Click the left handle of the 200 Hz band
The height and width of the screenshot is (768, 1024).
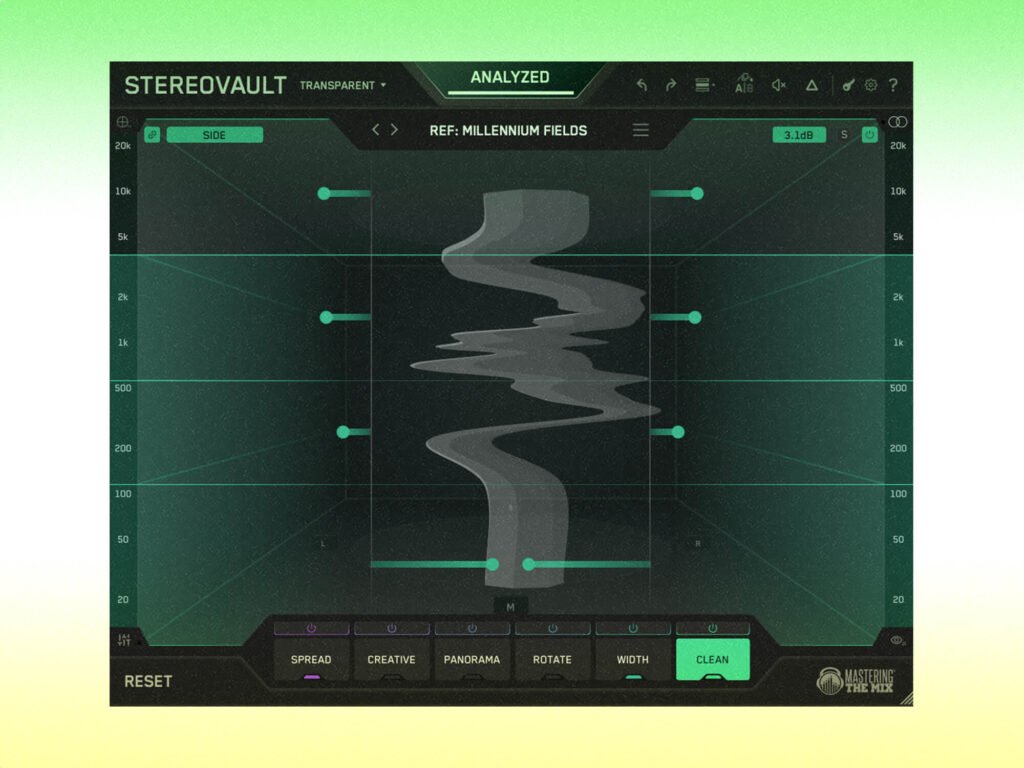coord(343,432)
